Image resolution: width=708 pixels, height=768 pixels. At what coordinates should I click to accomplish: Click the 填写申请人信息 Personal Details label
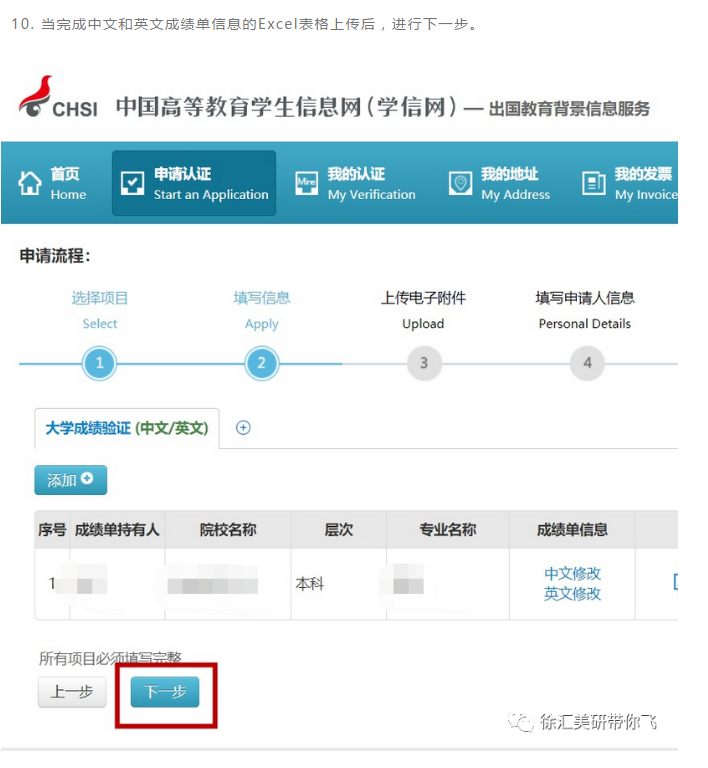click(585, 310)
